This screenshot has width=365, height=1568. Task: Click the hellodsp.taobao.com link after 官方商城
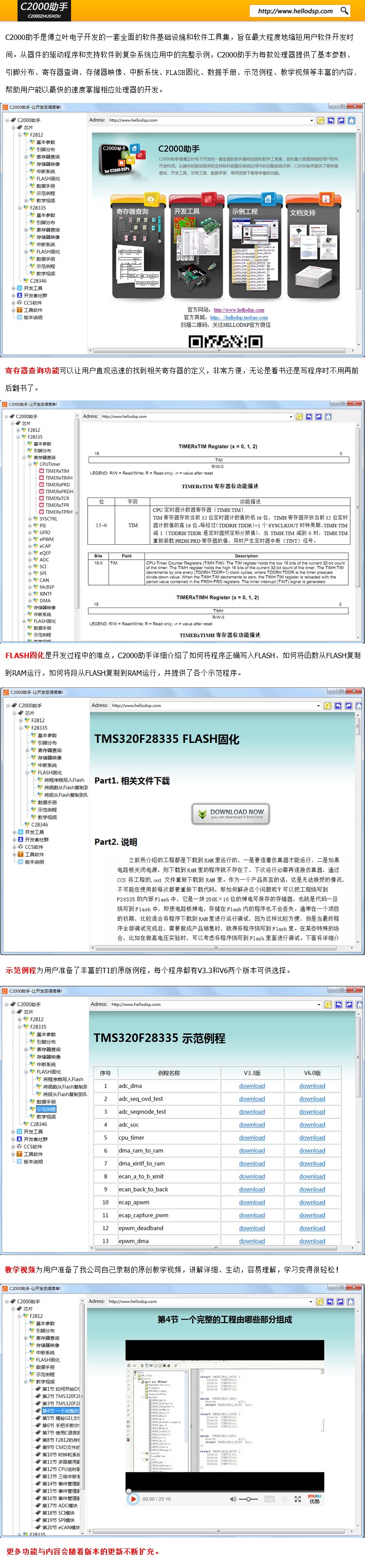[238, 318]
